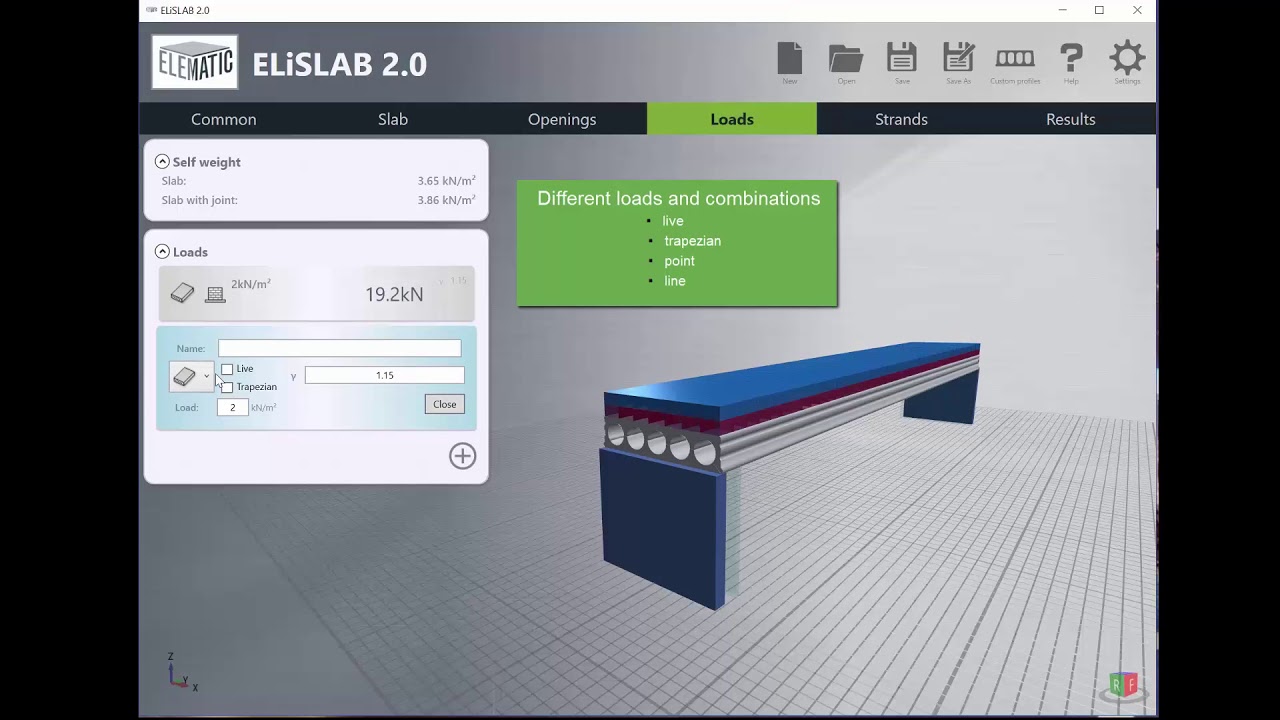
Task: Click the Close button in load editor
Action: (x=445, y=404)
